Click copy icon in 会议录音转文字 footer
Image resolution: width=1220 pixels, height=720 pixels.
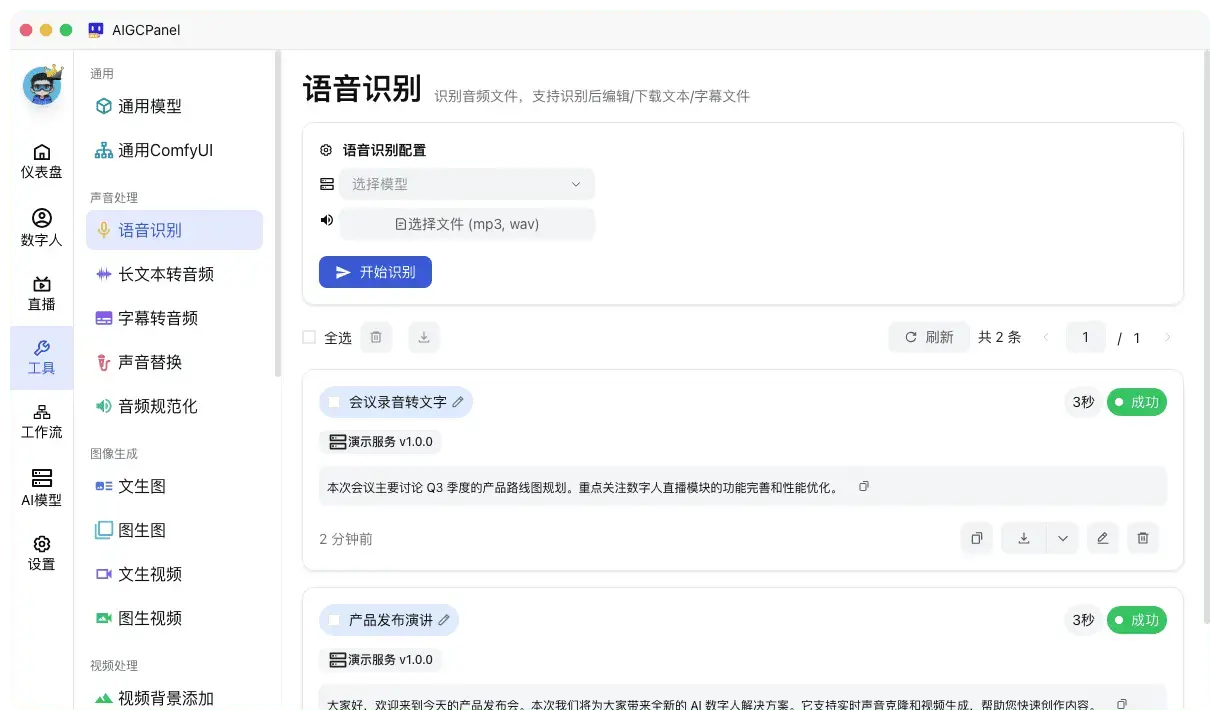click(977, 538)
